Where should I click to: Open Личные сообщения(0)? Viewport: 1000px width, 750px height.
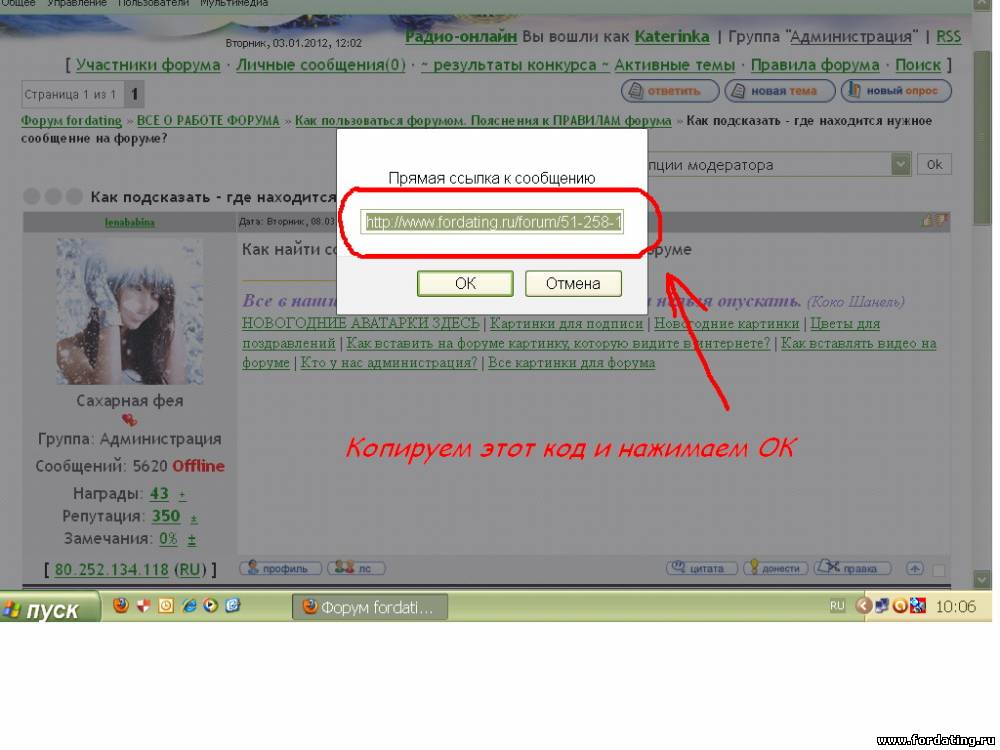click(321, 65)
